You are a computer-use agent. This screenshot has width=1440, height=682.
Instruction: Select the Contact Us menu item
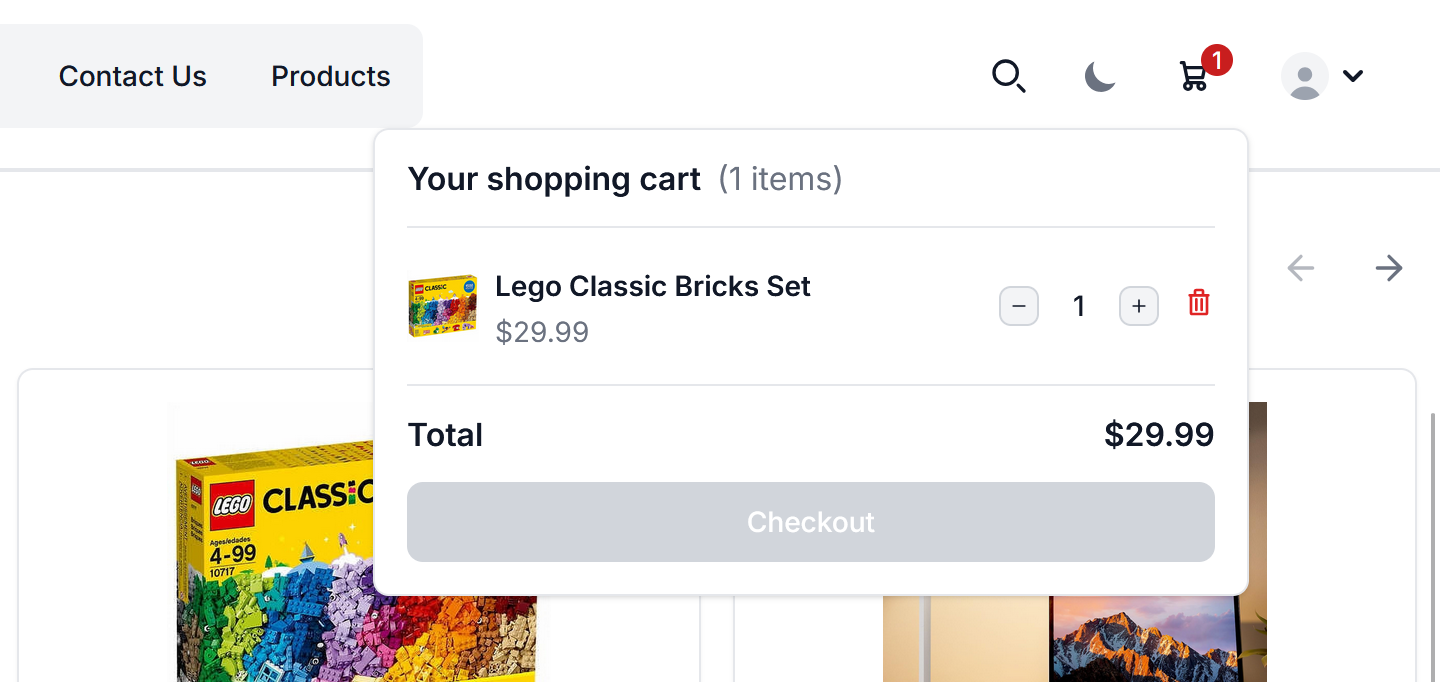tap(132, 76)
